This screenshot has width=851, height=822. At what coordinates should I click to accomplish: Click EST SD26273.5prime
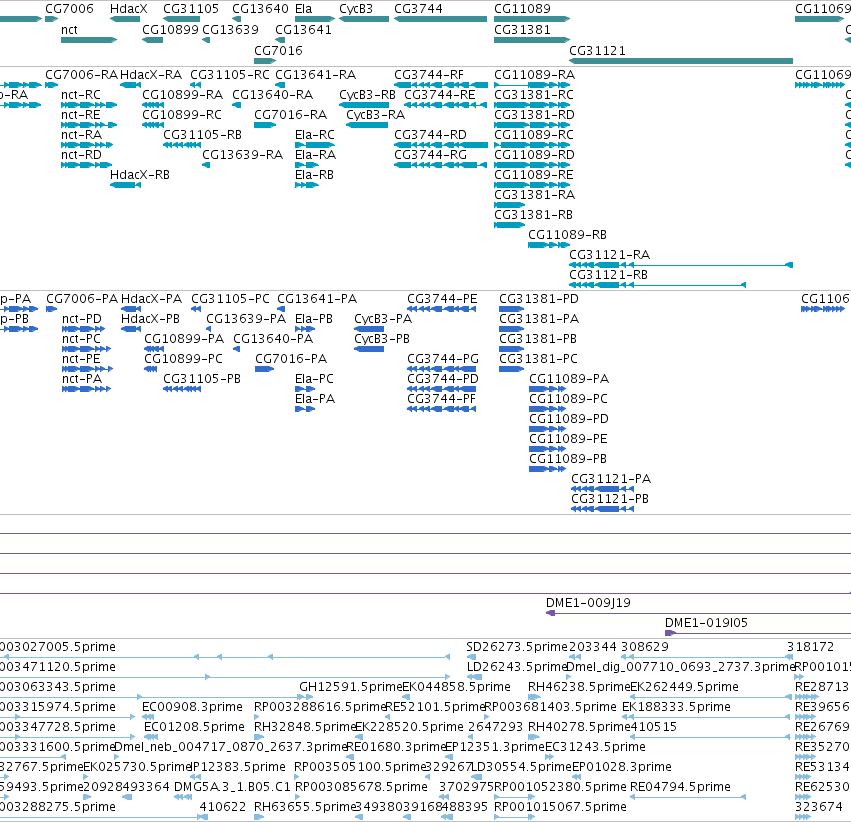471,657
